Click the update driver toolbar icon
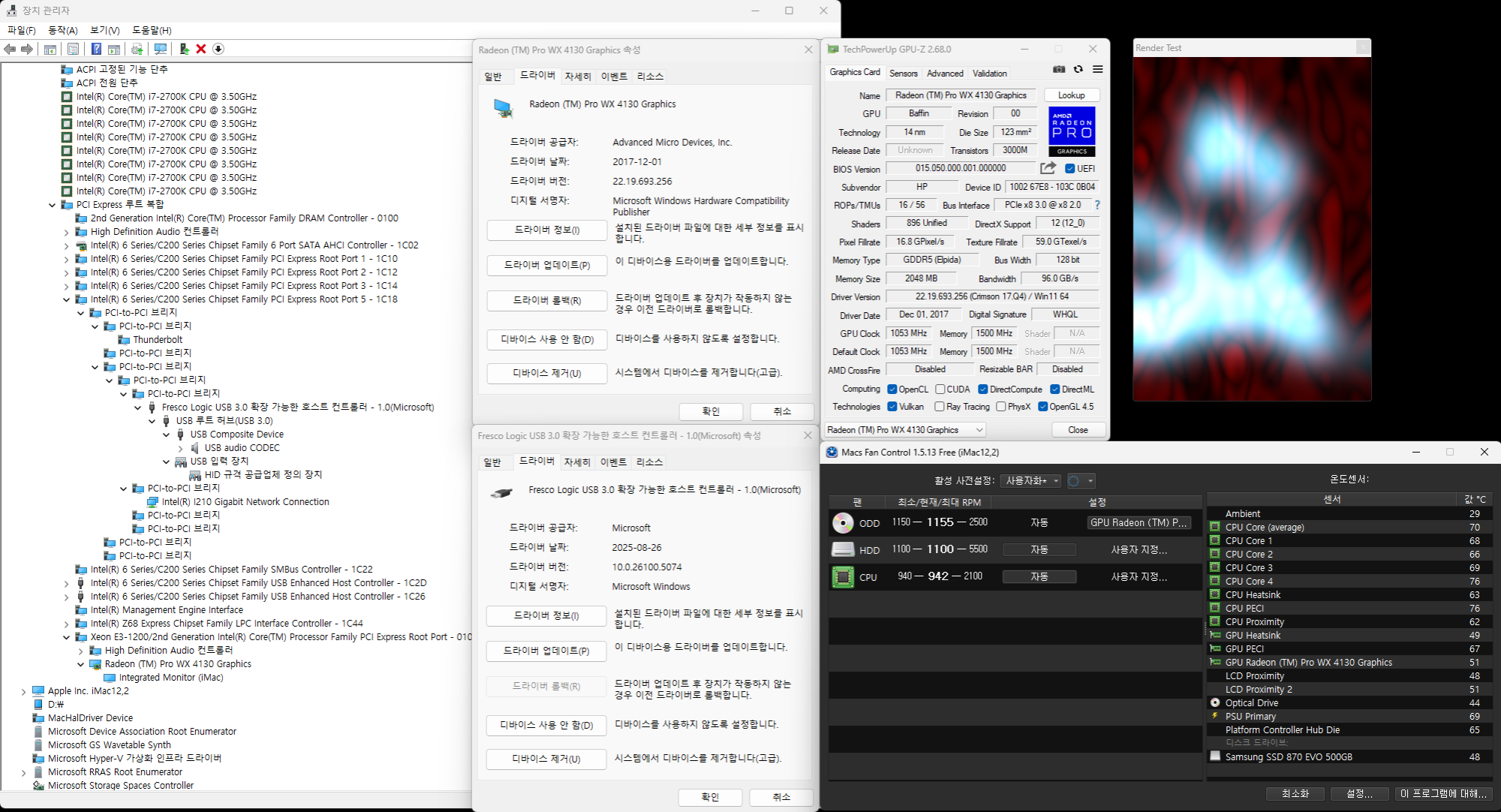 [184, 49]
